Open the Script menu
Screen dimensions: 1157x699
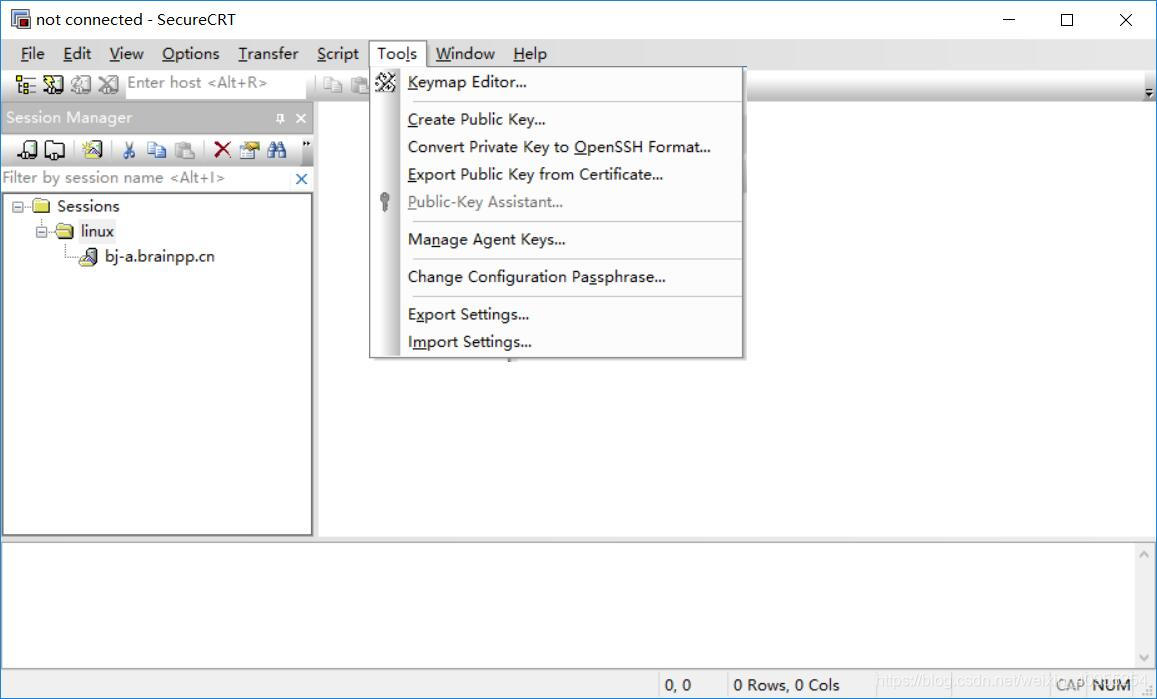pos(337,54)
